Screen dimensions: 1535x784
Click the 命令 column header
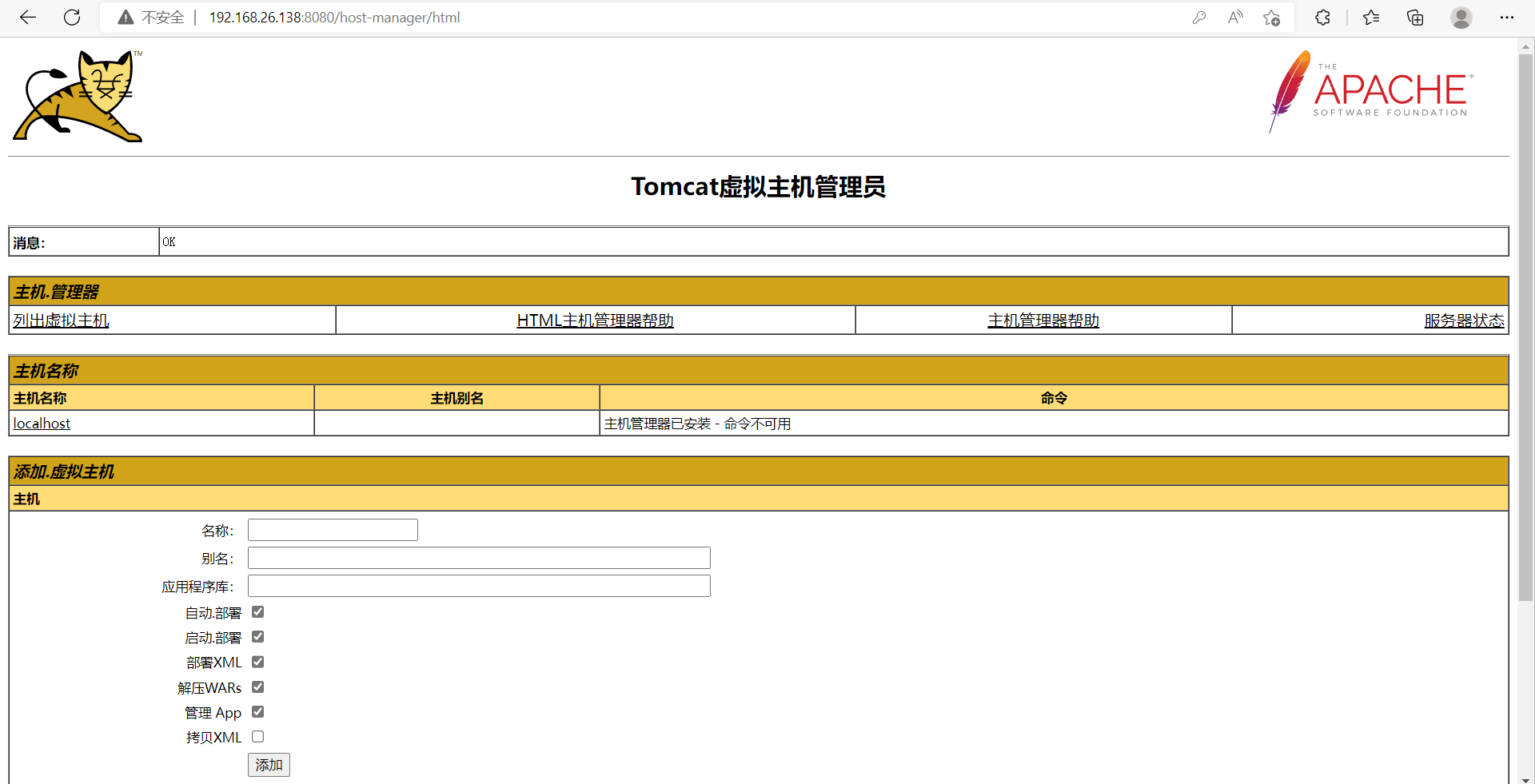1054,398
